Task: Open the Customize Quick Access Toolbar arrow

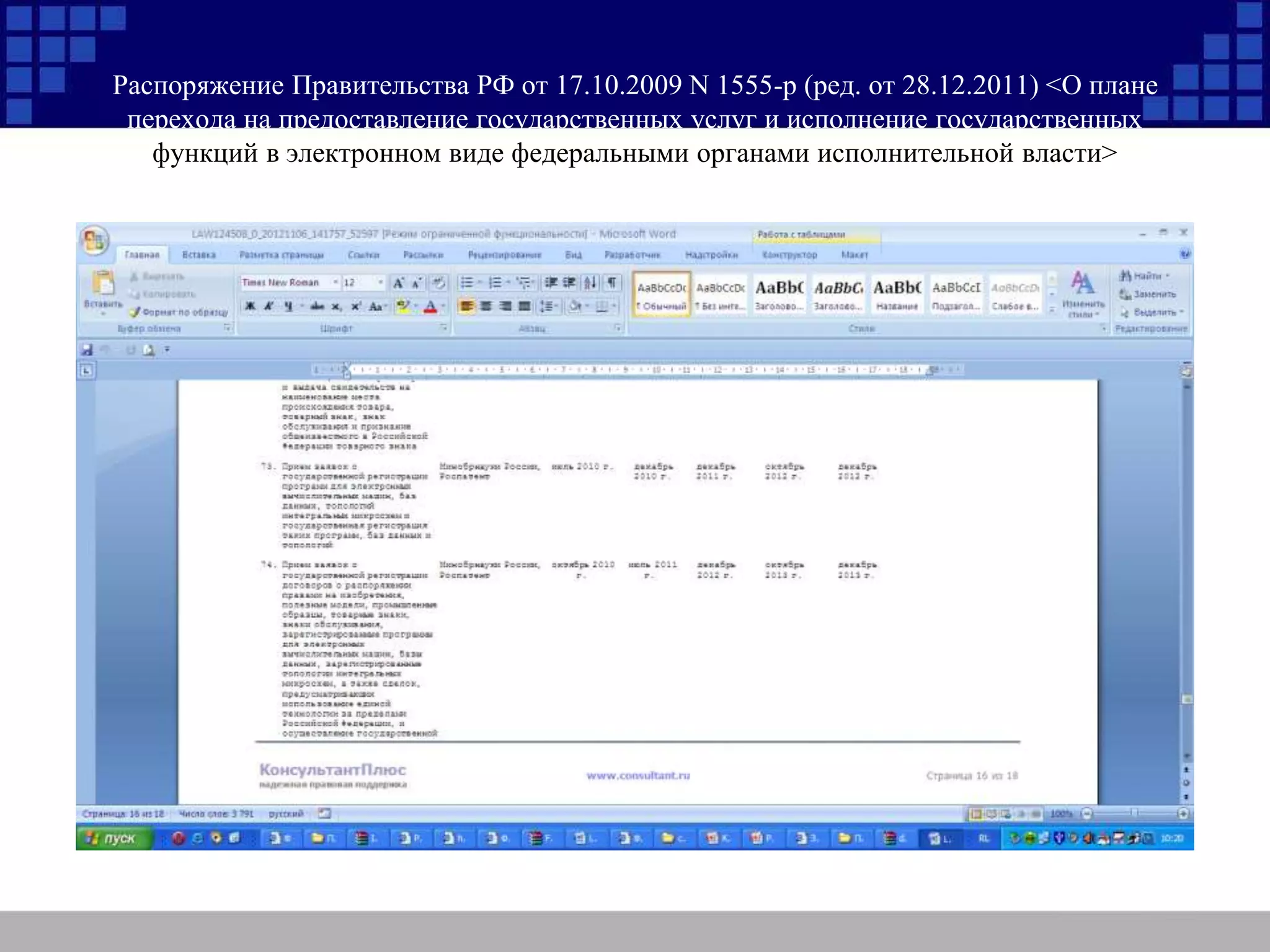Action: (167, 350)
